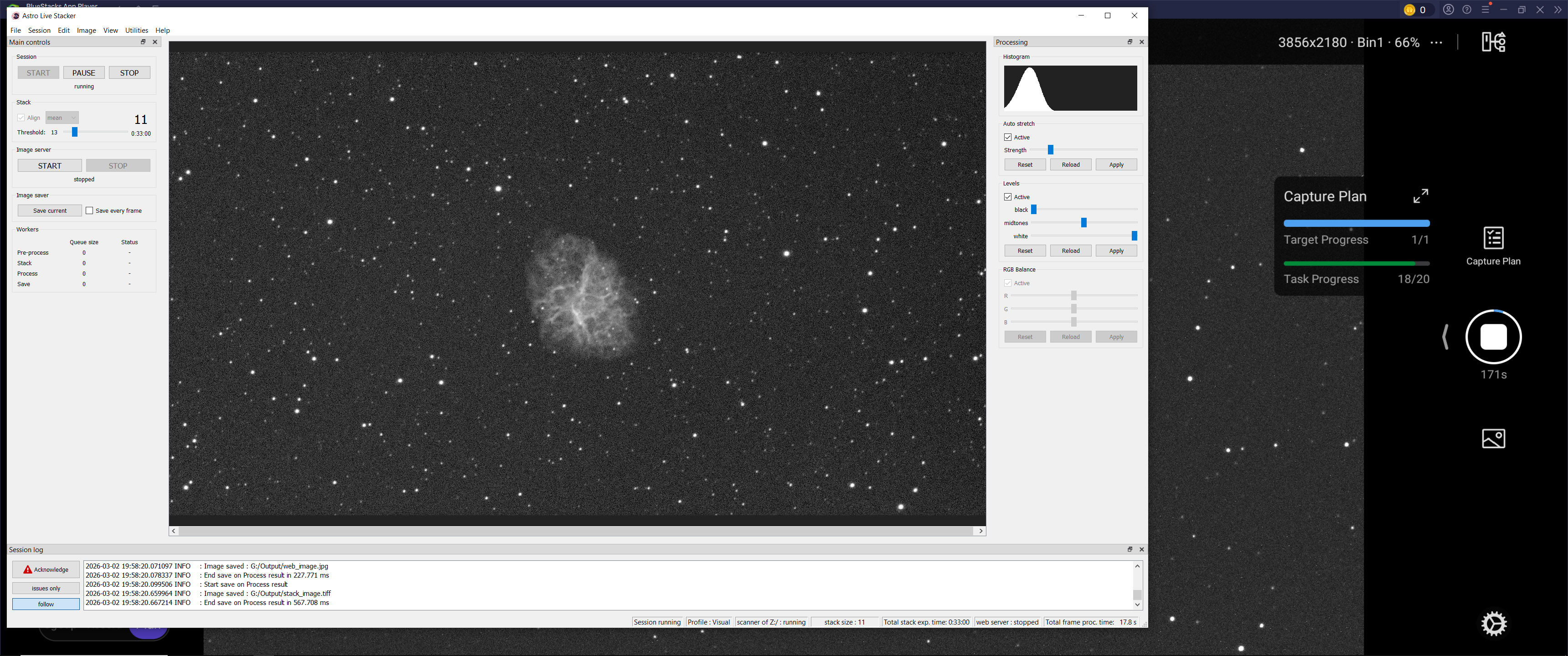Click the session PAUSE button
Viewport: 1568px width, 656px height.
84,73
